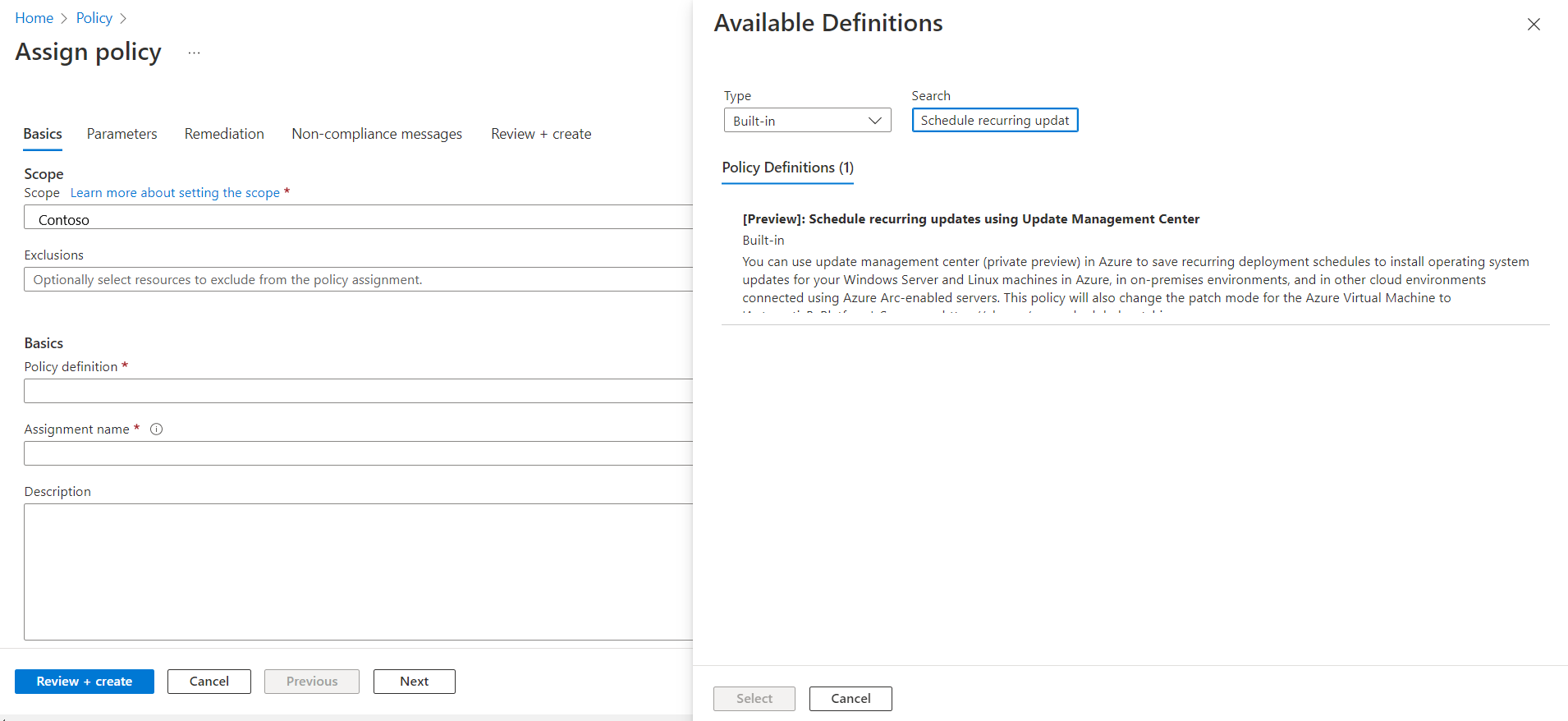1568x721 pixels.
Task: Click the Available Definitions panel title
Action: pos(828,23)
